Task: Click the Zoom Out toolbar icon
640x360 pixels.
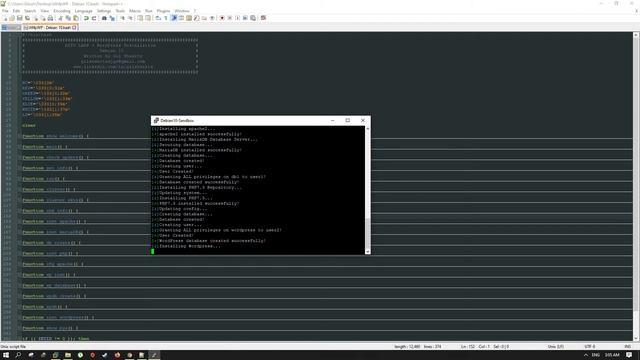Action: [x=130, y=18]
